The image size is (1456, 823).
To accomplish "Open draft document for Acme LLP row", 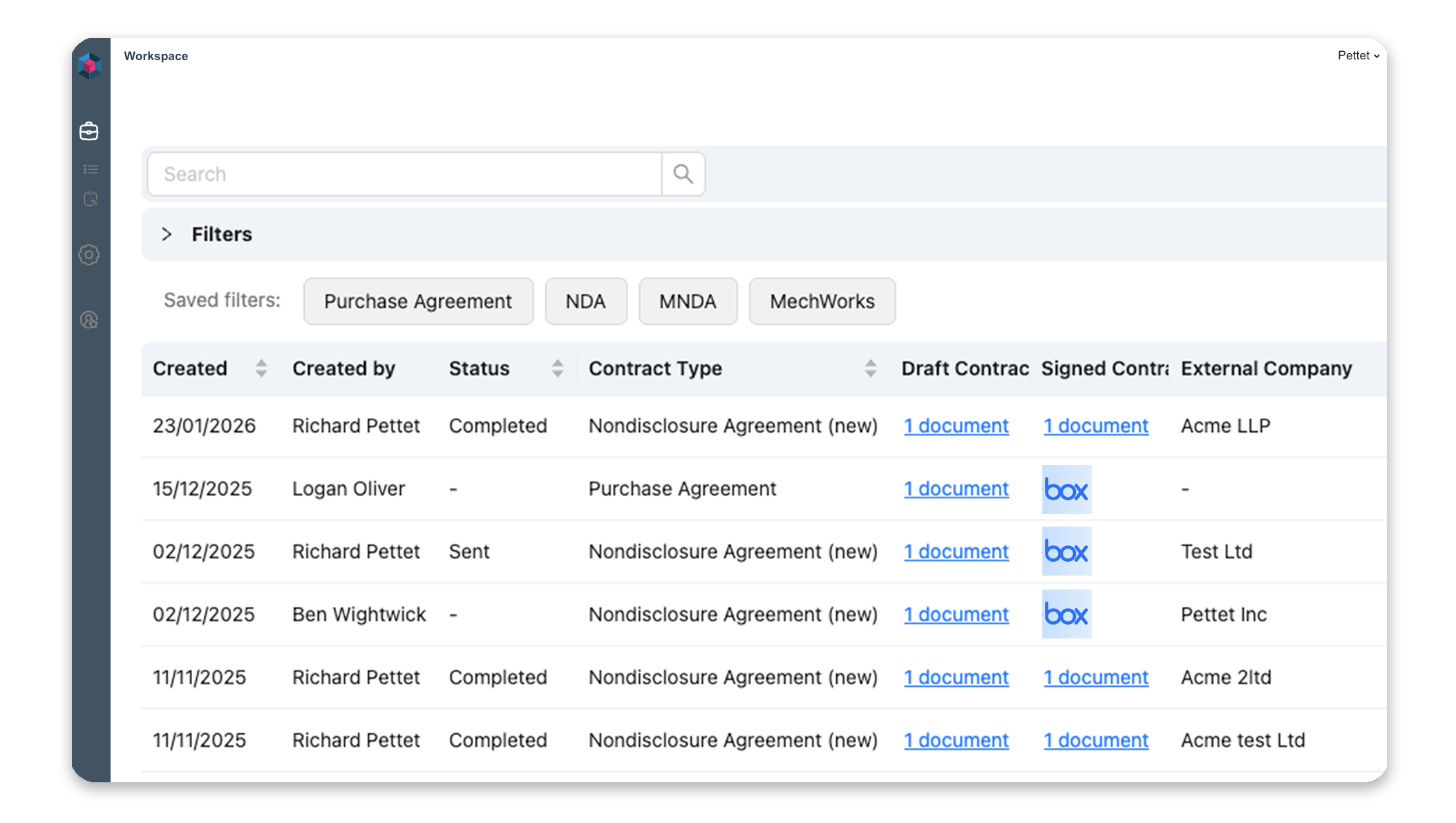I will [956, 426].
